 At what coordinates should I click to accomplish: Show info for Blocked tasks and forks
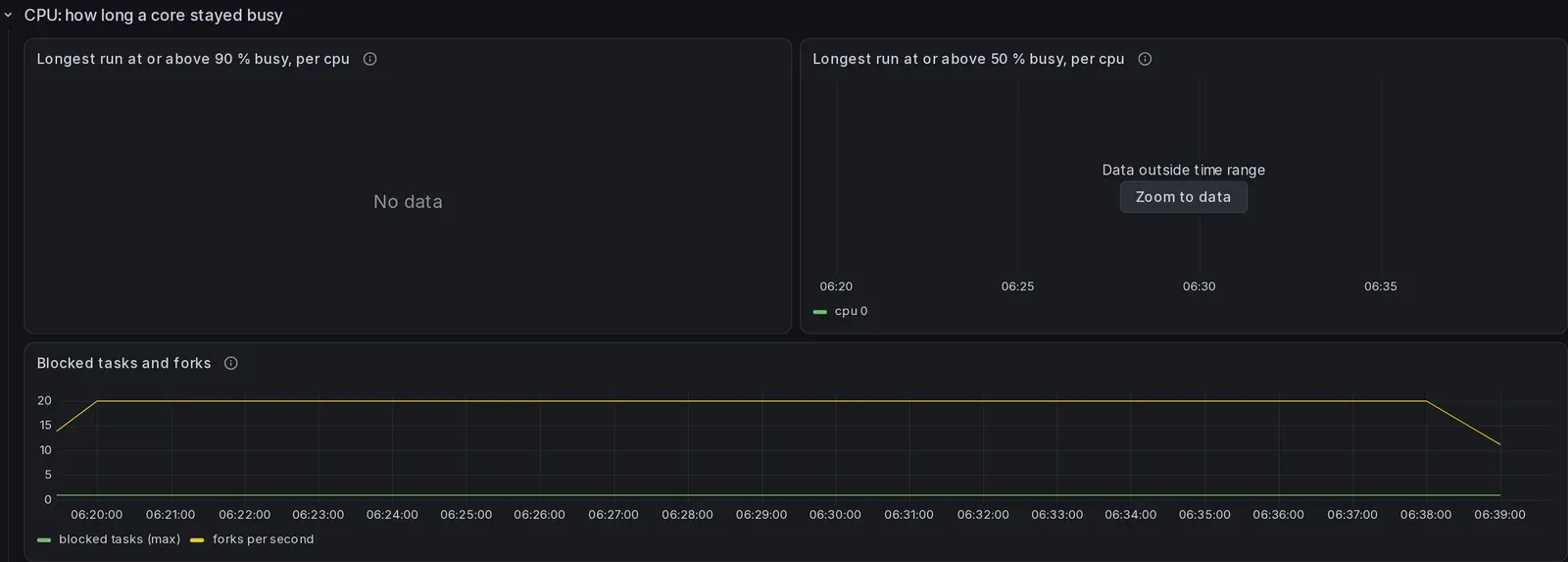click(x=231, y=363)
